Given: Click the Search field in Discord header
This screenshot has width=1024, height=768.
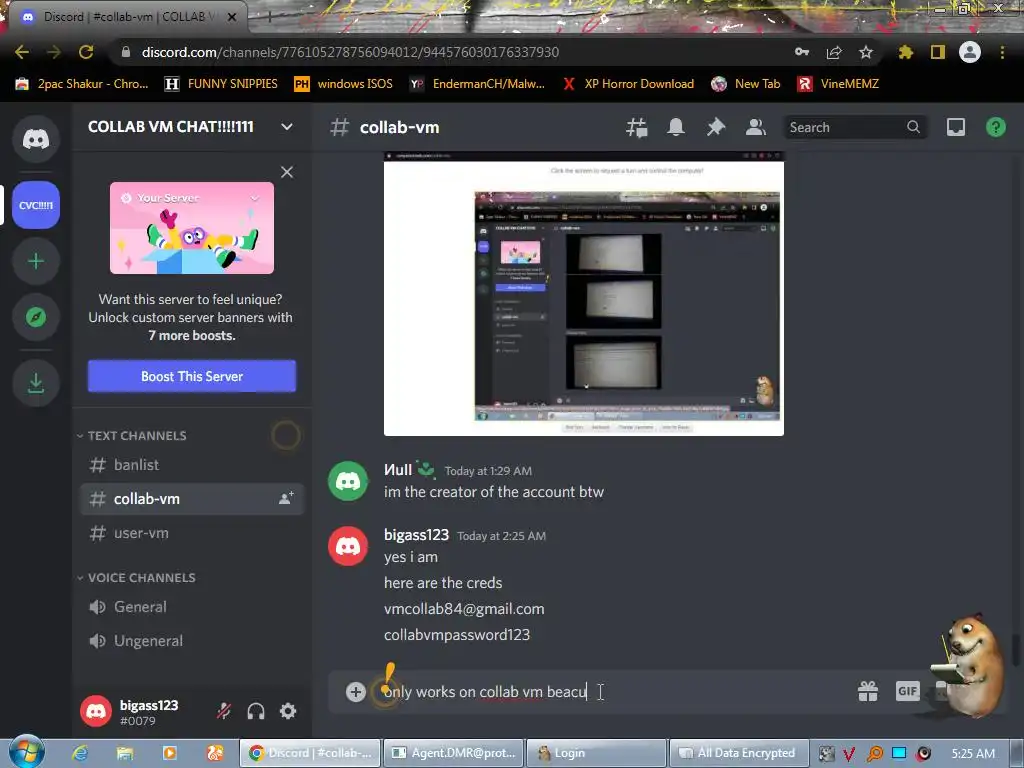Looking at the screenshot, I should click(855, 127).
